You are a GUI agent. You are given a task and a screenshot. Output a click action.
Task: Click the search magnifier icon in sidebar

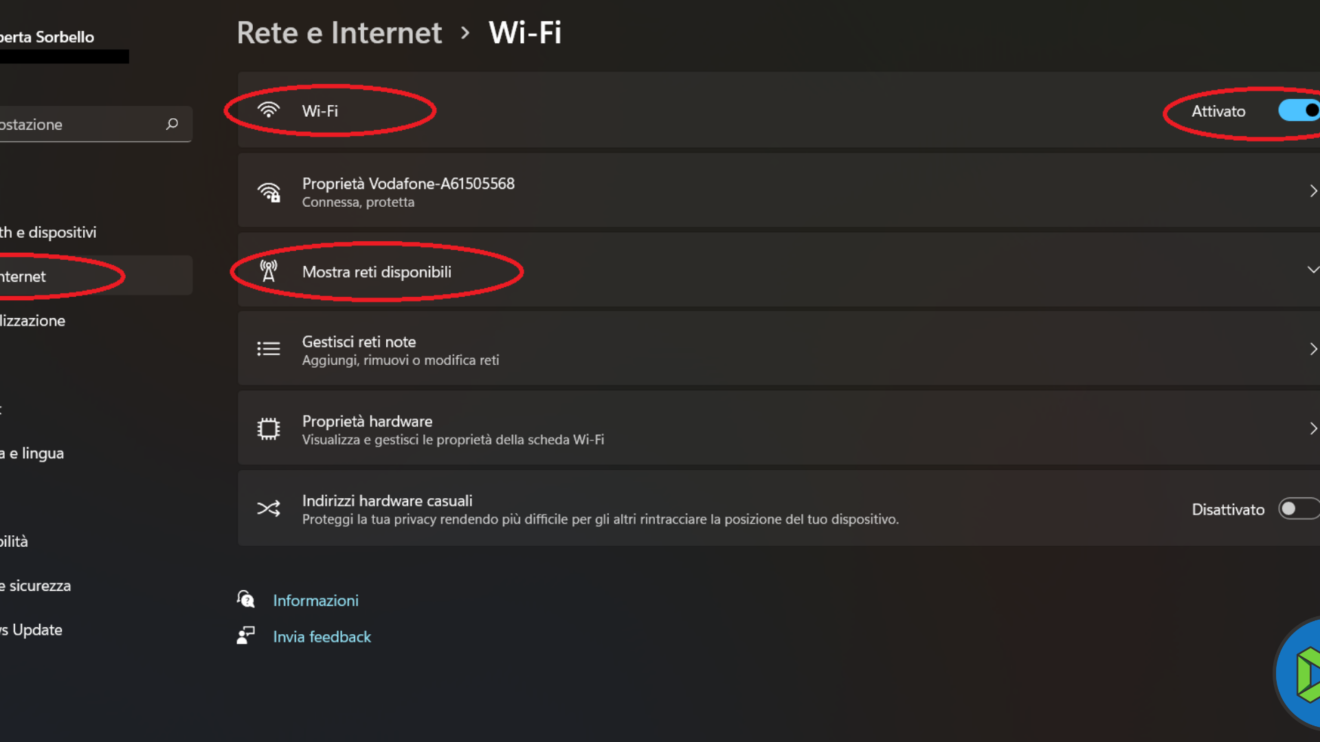[x=172, y=124]
